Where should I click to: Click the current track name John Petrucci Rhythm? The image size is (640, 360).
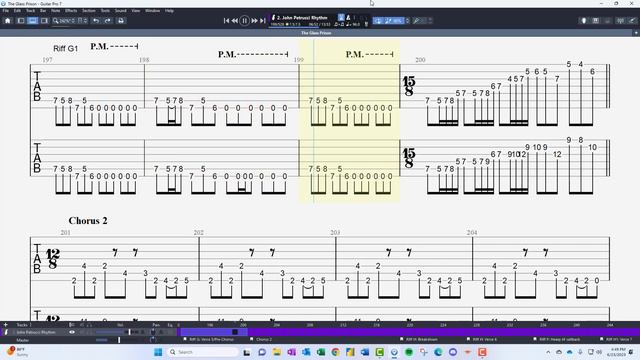point(302,18)
